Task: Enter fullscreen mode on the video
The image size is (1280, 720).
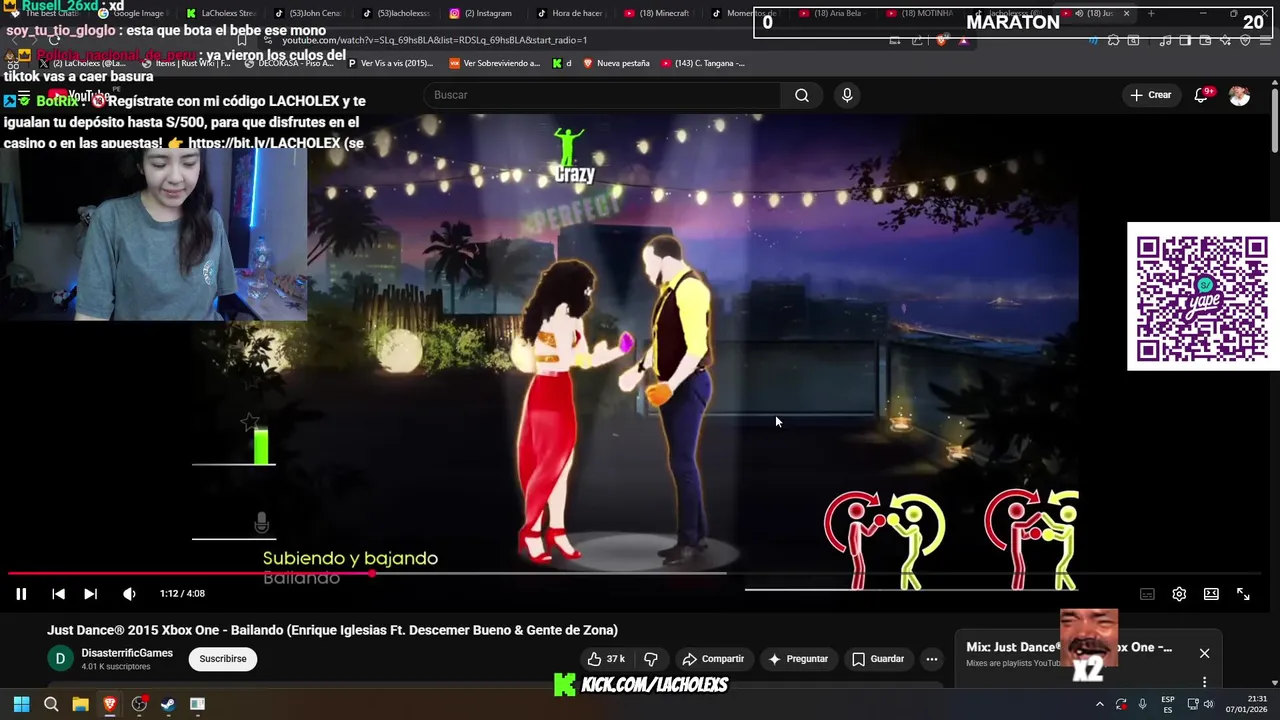Action: pyautogui.click(x=1243, y=594)
